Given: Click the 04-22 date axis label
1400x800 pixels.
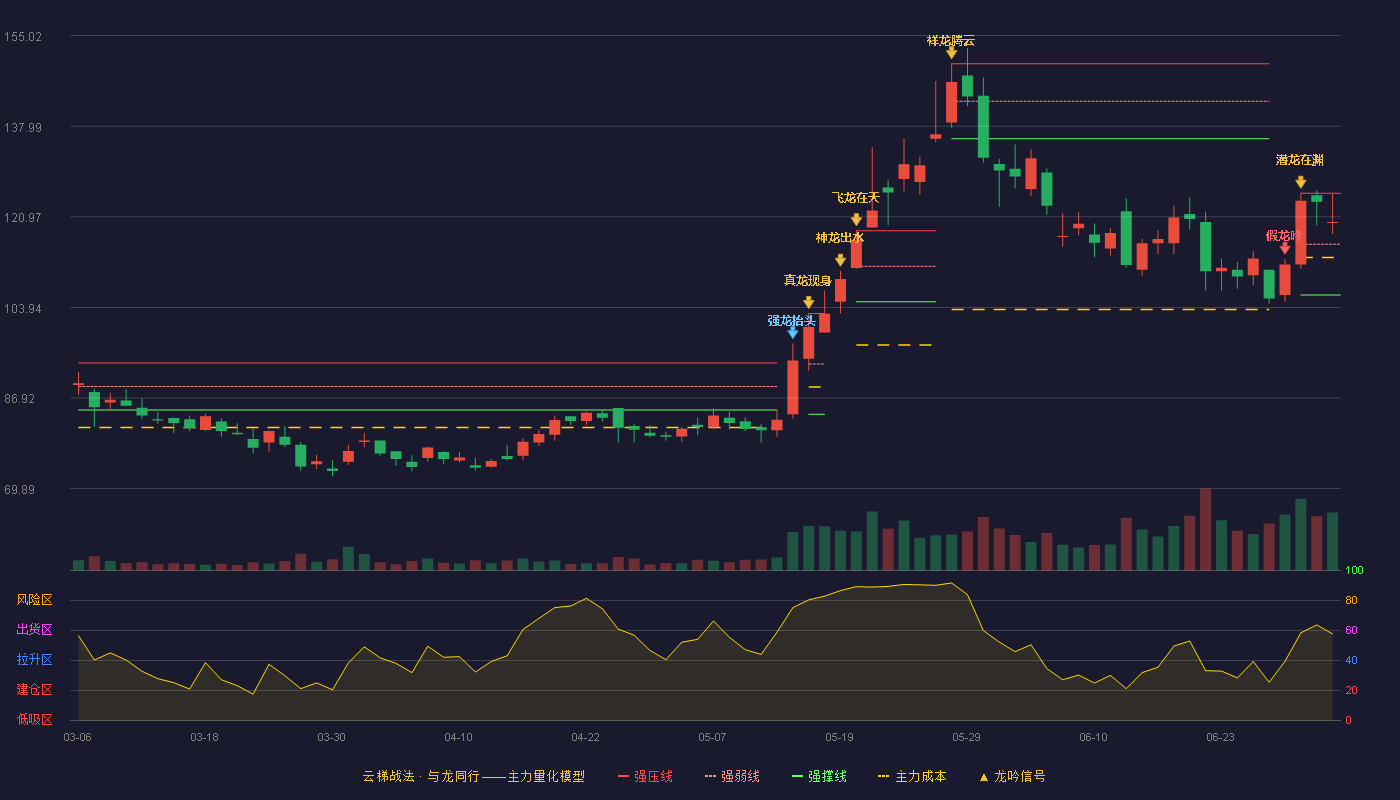Looking at the screenshot, I should (x=585, y=737).
